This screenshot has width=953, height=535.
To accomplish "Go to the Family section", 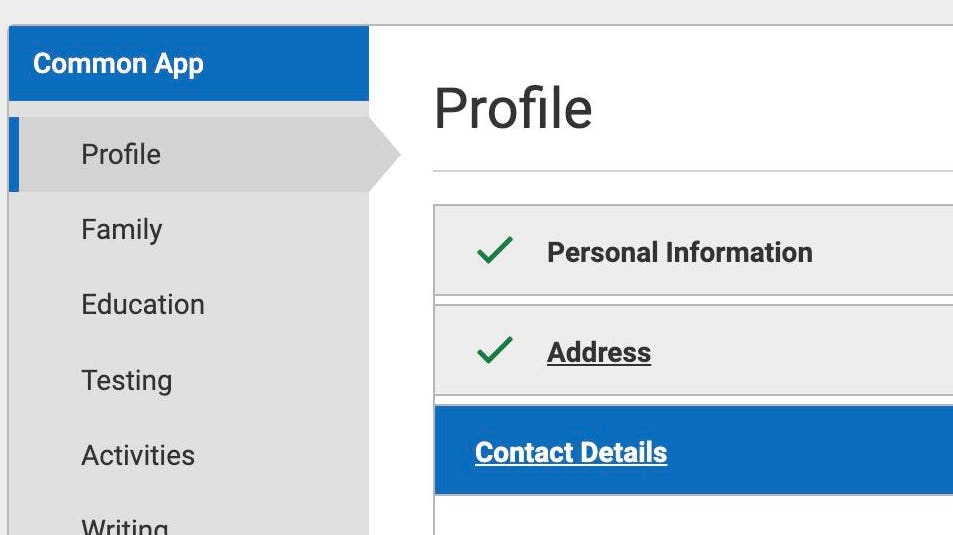I will [x=121, y=229].
